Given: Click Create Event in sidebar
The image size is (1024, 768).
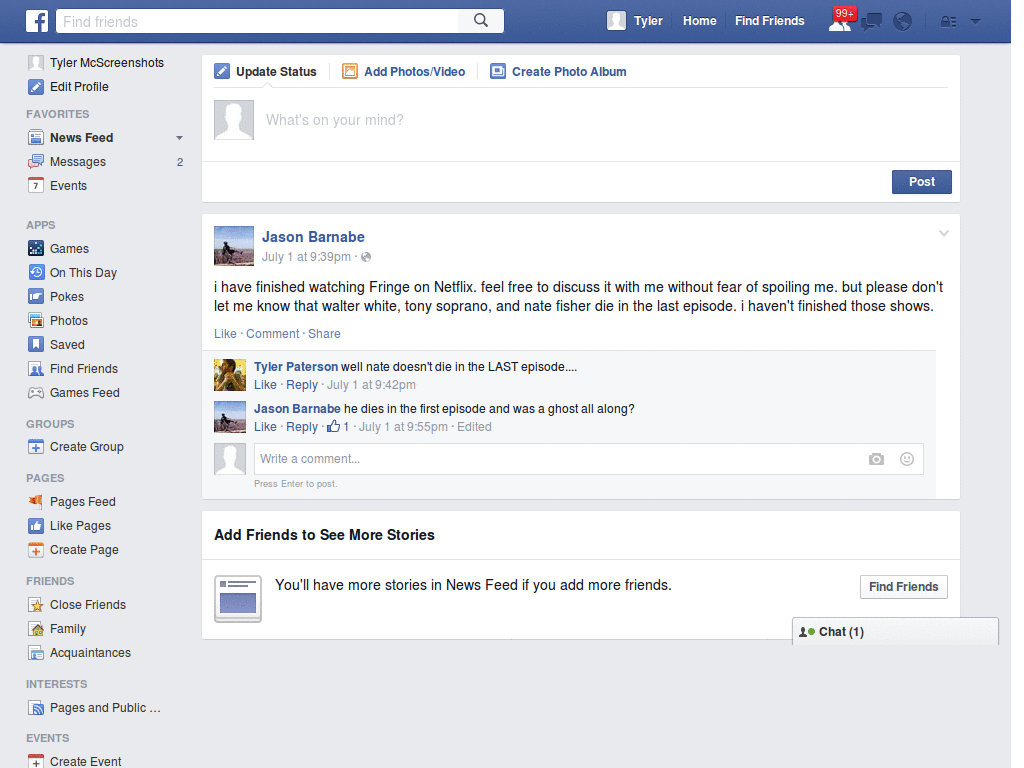Looking at the screenshot, I should click(74, 761).
